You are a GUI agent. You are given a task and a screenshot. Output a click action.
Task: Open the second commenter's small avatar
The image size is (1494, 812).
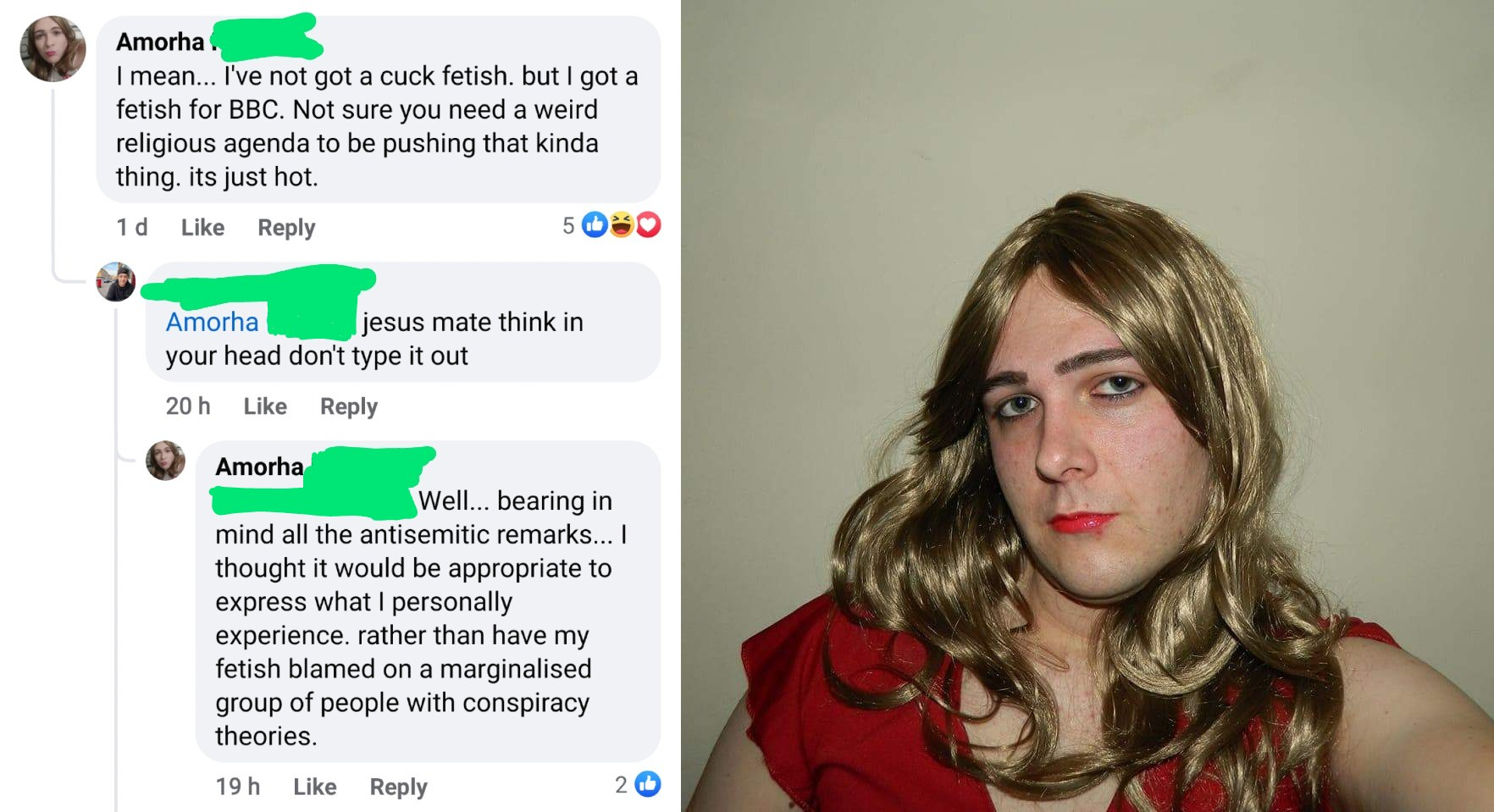116,282
